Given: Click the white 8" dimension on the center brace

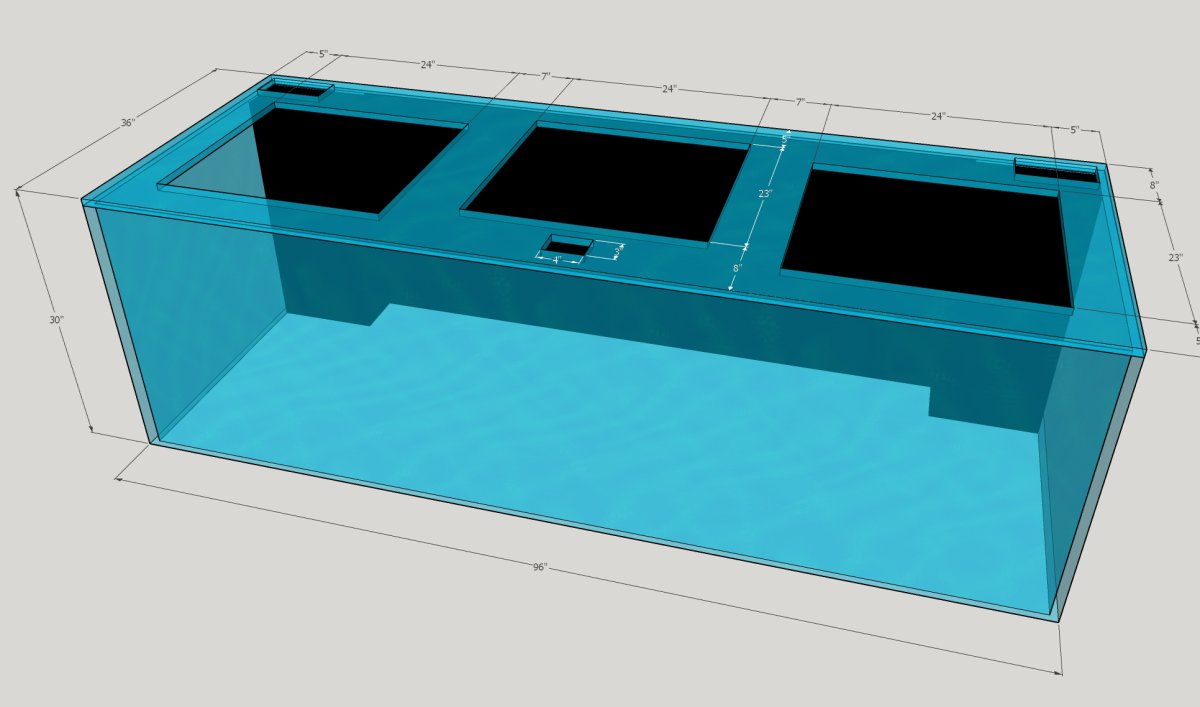Looking at the screenshot, I should coord(738,268).
